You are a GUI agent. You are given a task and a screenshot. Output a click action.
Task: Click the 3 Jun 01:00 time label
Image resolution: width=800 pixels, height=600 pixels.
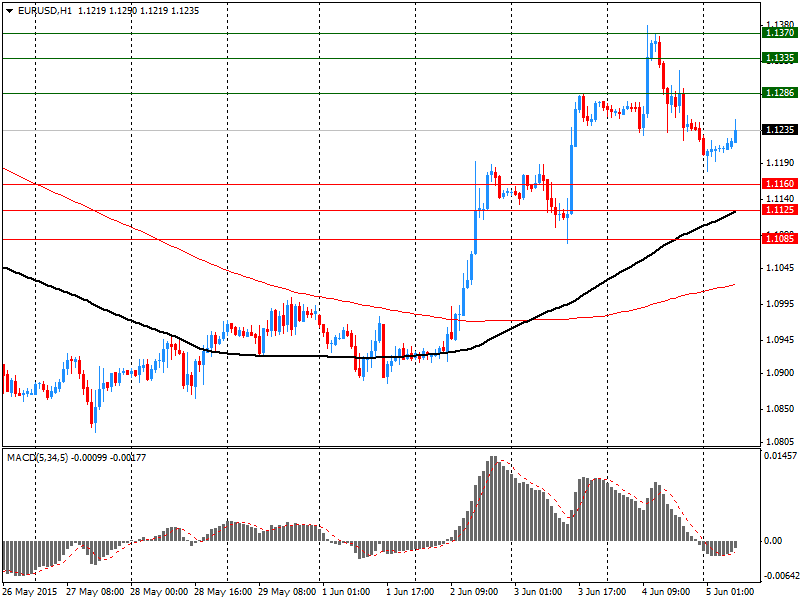coord(538,592)
